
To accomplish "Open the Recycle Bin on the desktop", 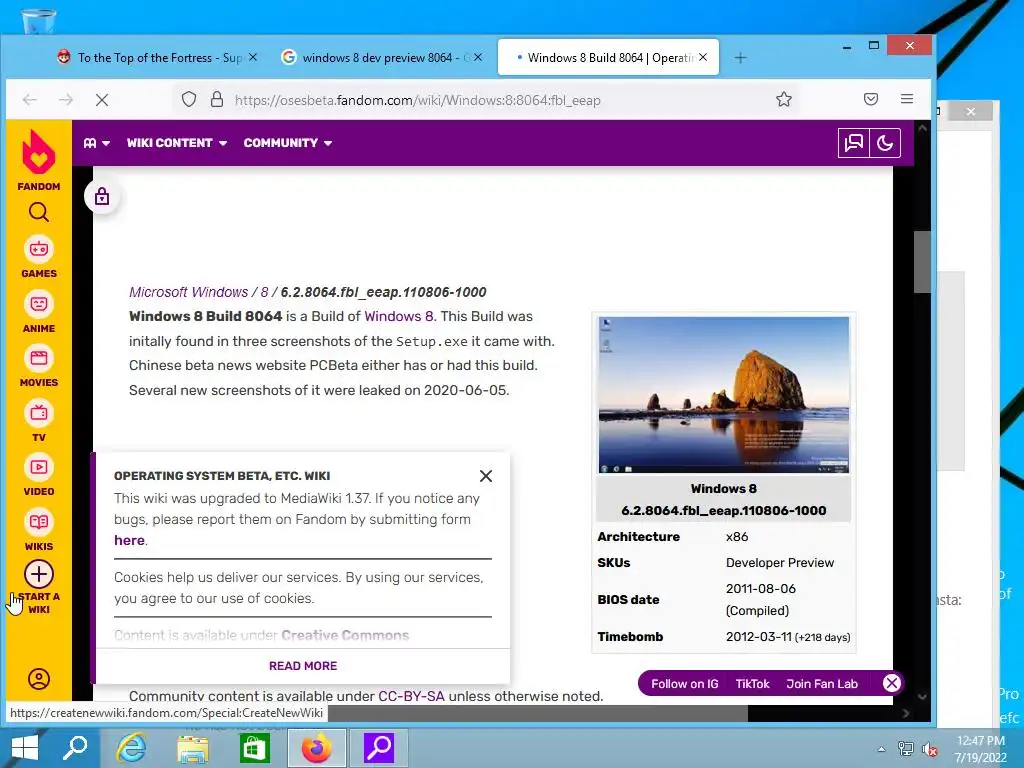I will pos(39,21).
